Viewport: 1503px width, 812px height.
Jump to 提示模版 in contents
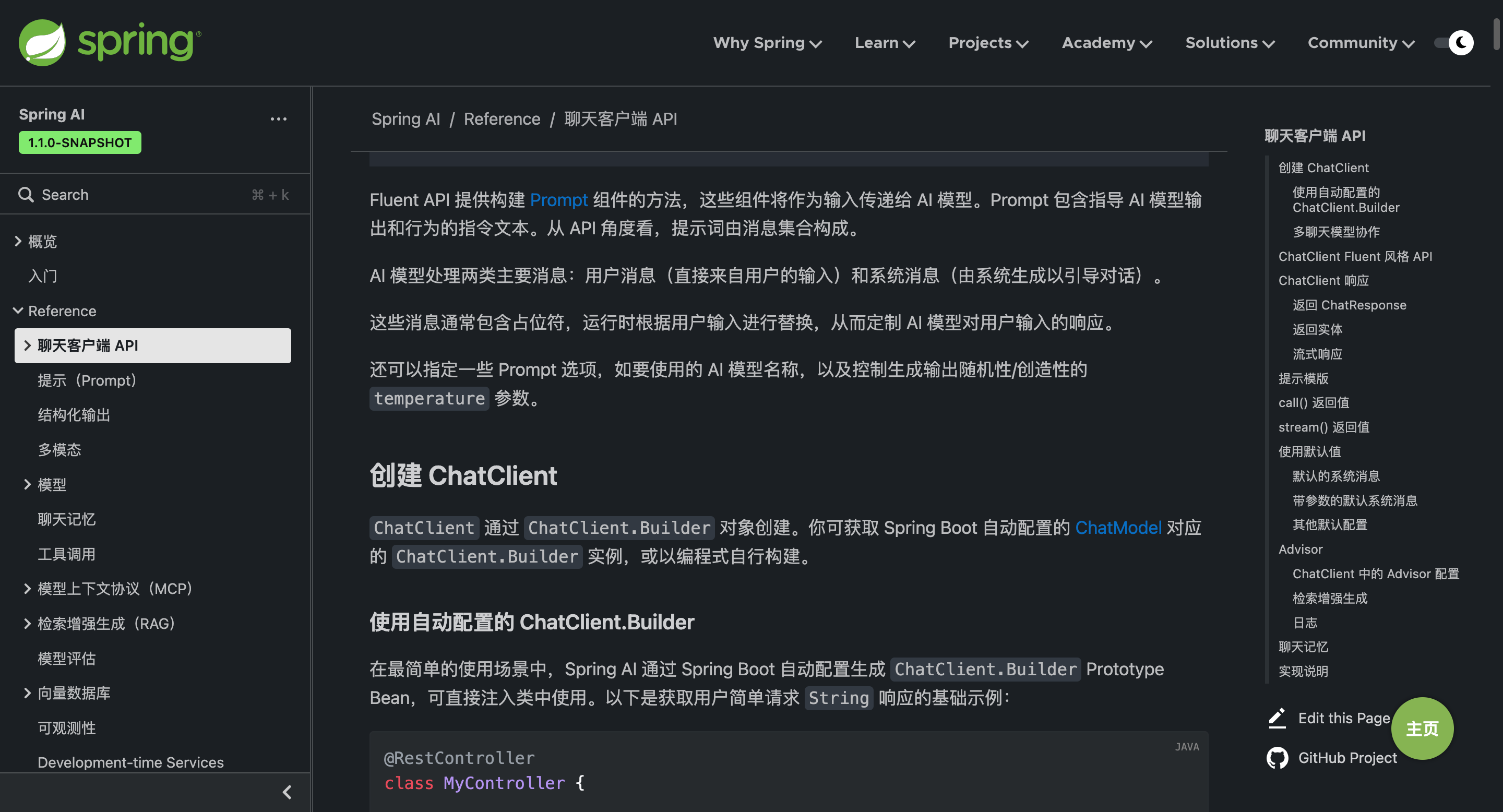(1303, 378)
